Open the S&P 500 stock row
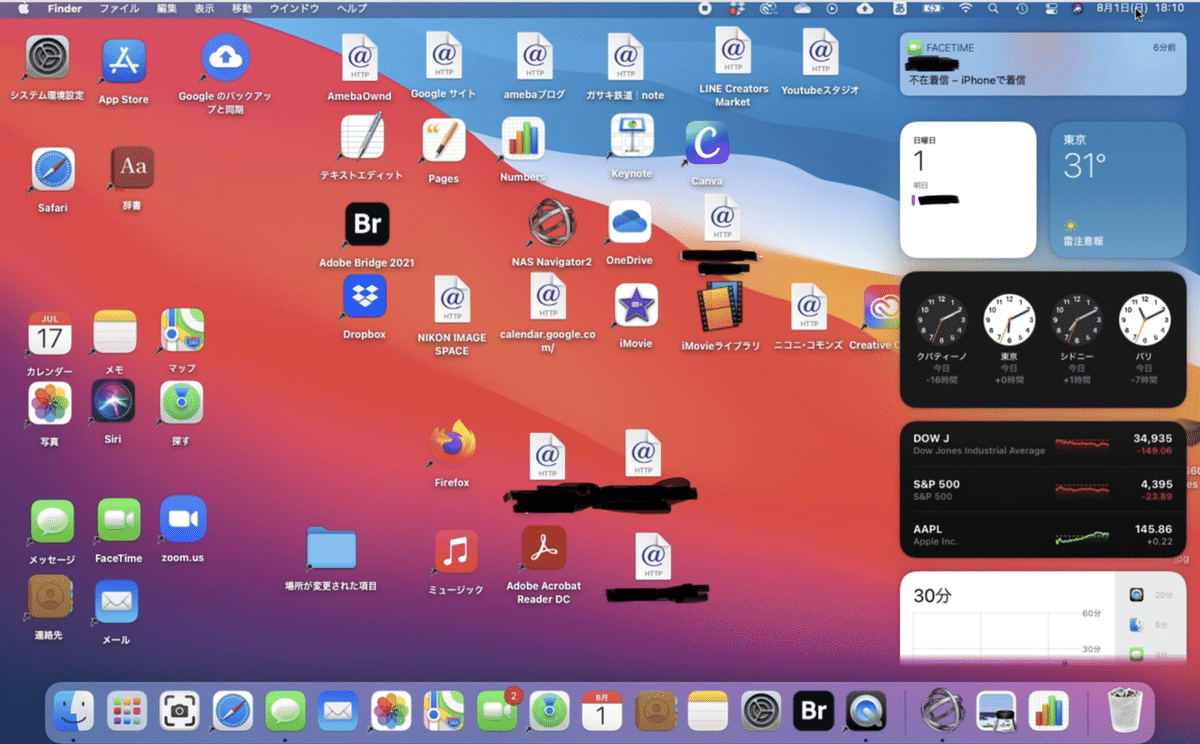 point(1043,490)
